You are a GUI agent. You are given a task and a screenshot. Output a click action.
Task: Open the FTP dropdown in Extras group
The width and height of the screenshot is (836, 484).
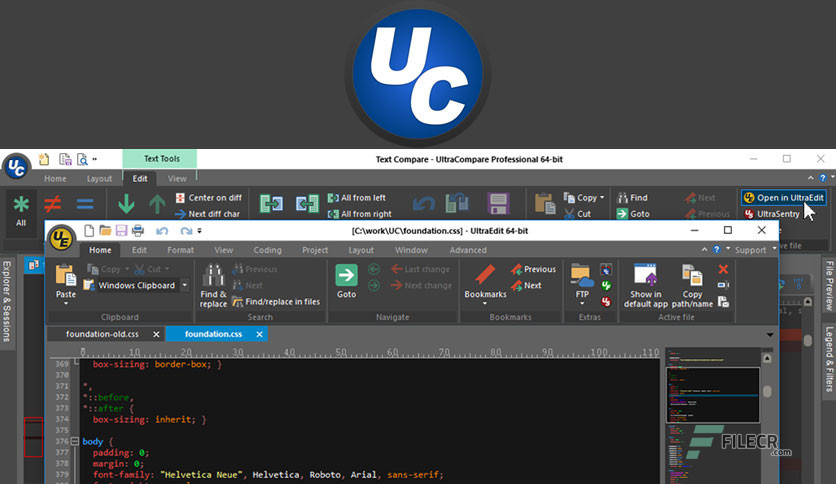(582, 285)
